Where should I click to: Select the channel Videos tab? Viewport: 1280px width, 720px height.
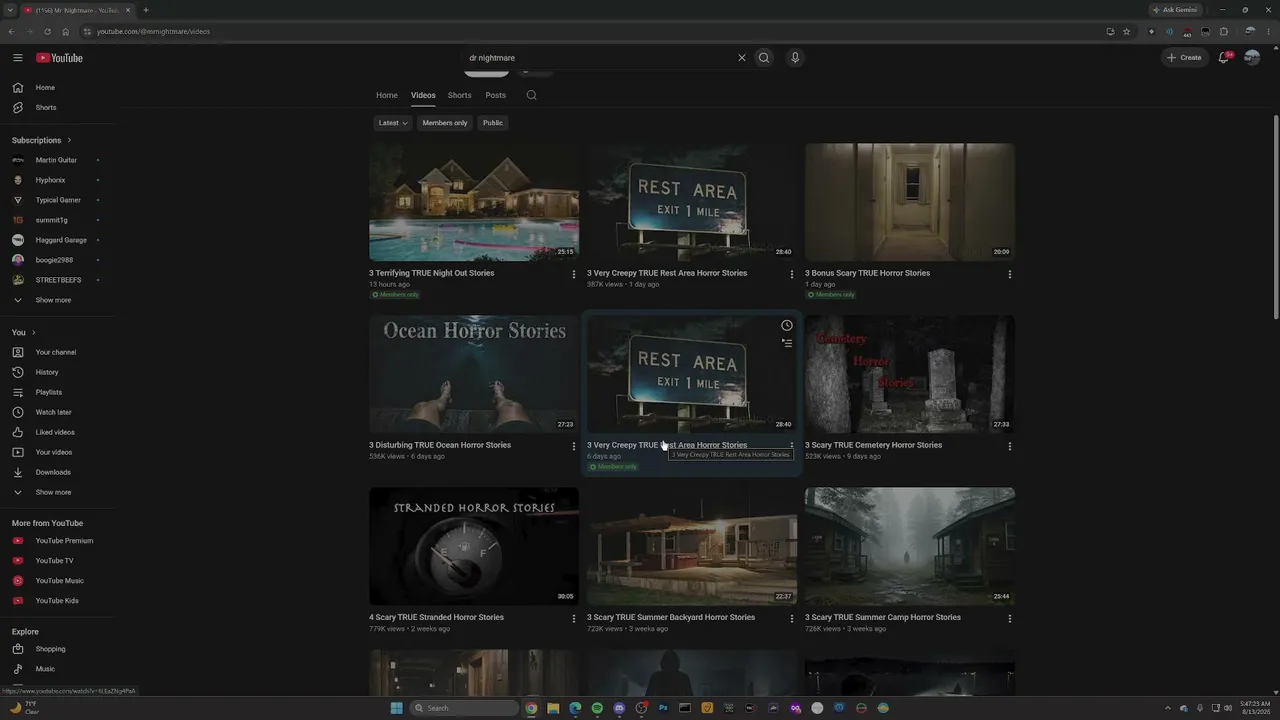pyautogui.click(x=423, y=95)
